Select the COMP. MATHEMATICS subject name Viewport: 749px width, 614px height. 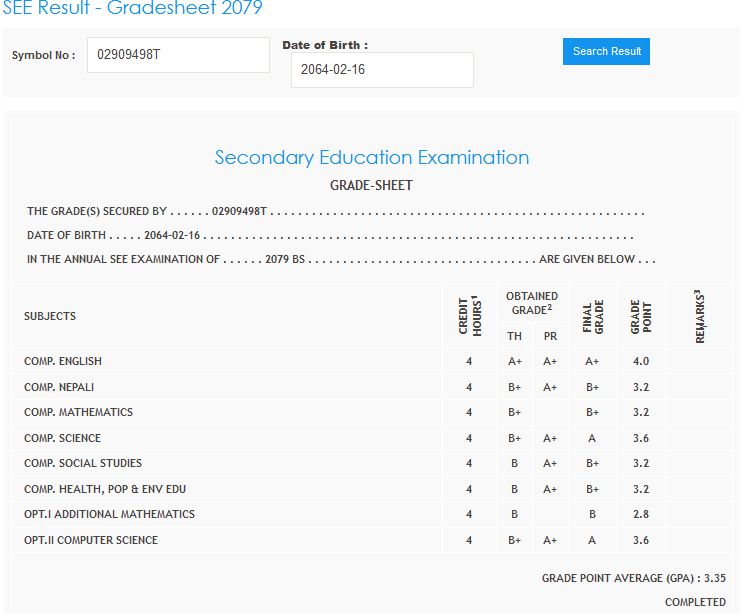click(78, 412)
